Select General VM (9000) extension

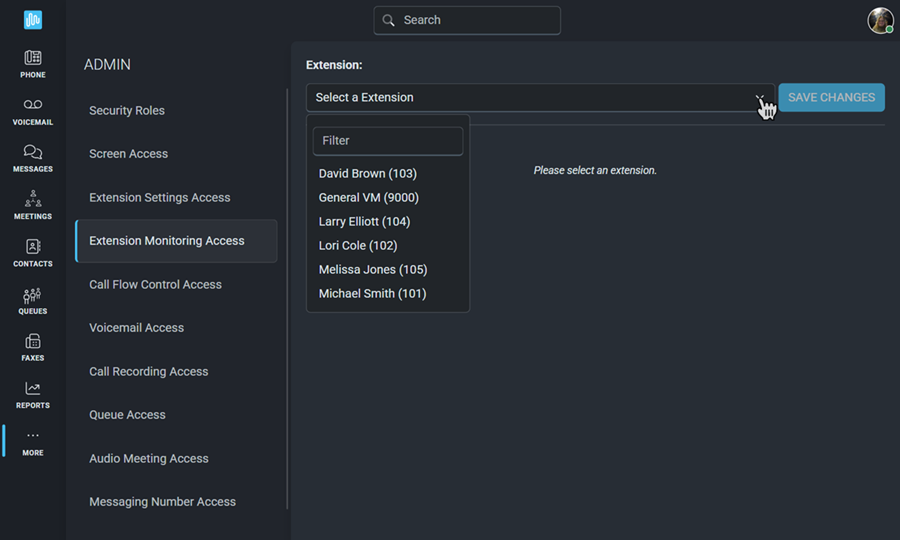pos(368,197)
